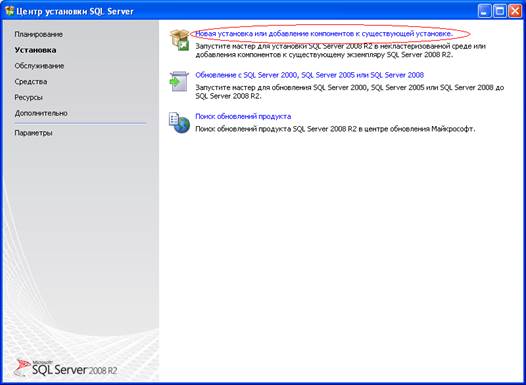This screenshot has width=526, height=385.
Task: Click Поиск обновлений продукта link
Action: tap(243, 116)
